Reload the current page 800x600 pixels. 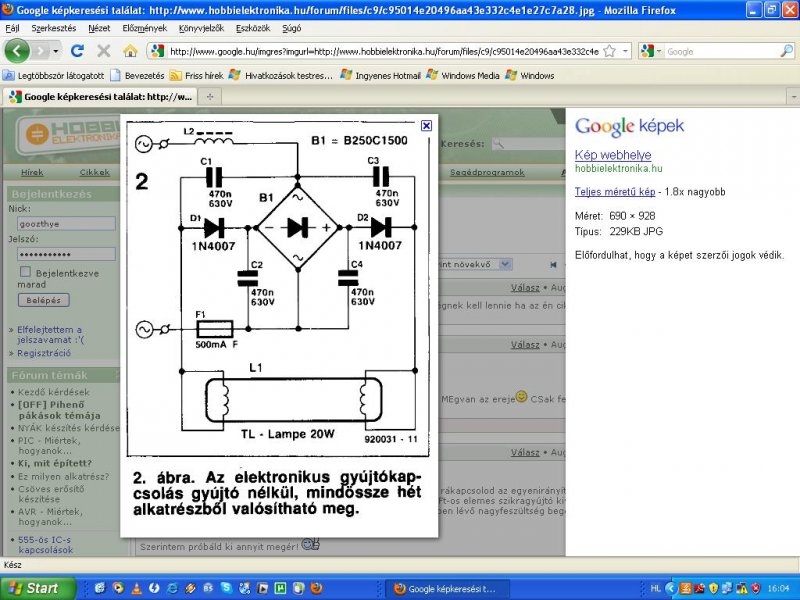pos(78,51)
